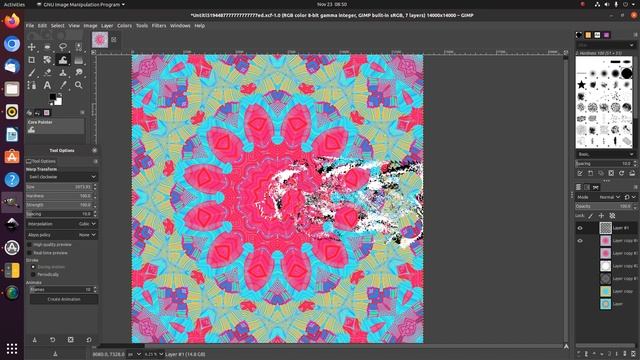The height and width of the screenshot is (360, 640).
Task: Open the Colors menu
Action: (124, 26)
